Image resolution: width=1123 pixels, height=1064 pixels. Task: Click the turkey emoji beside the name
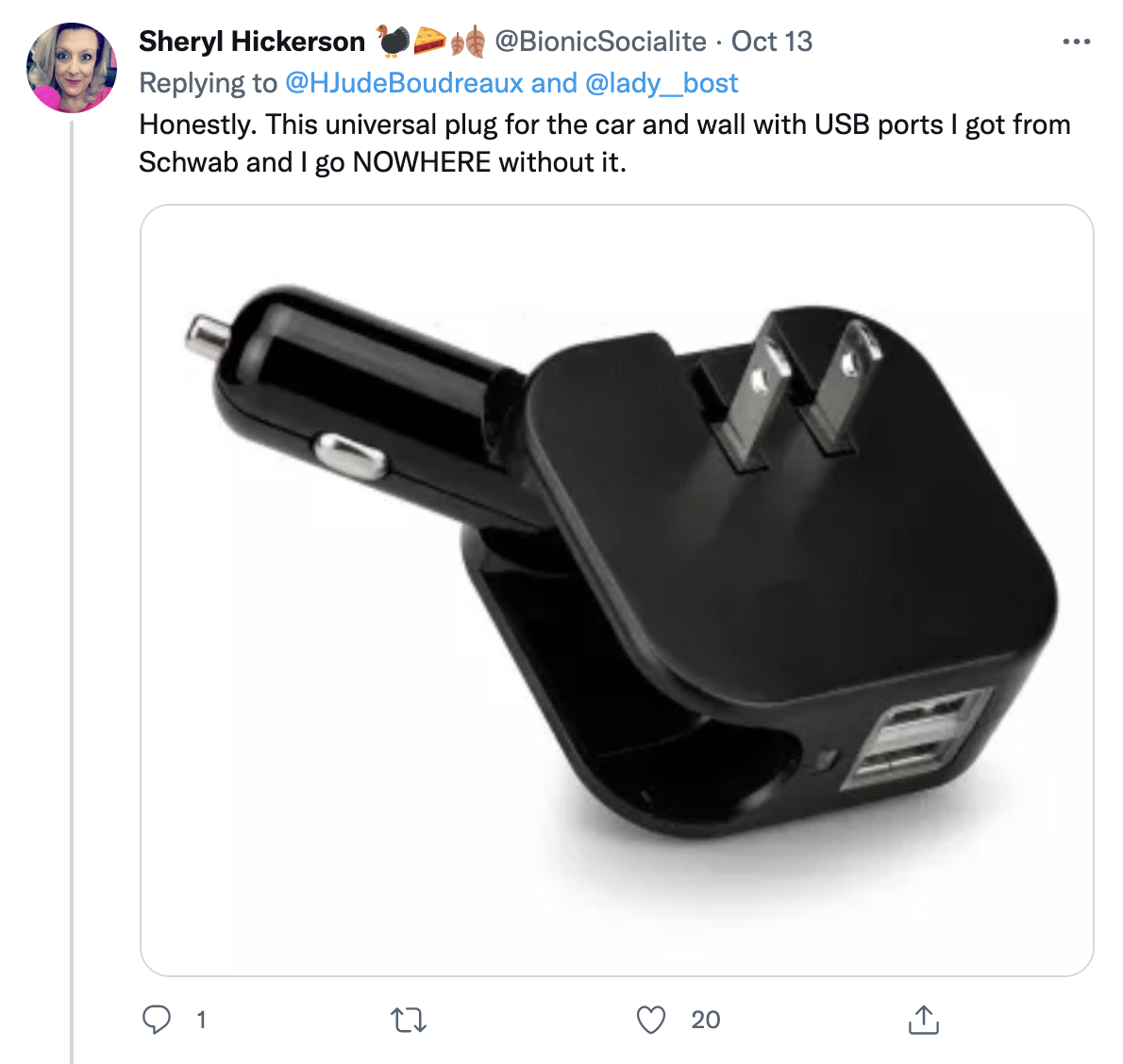[x=393, y=41]
